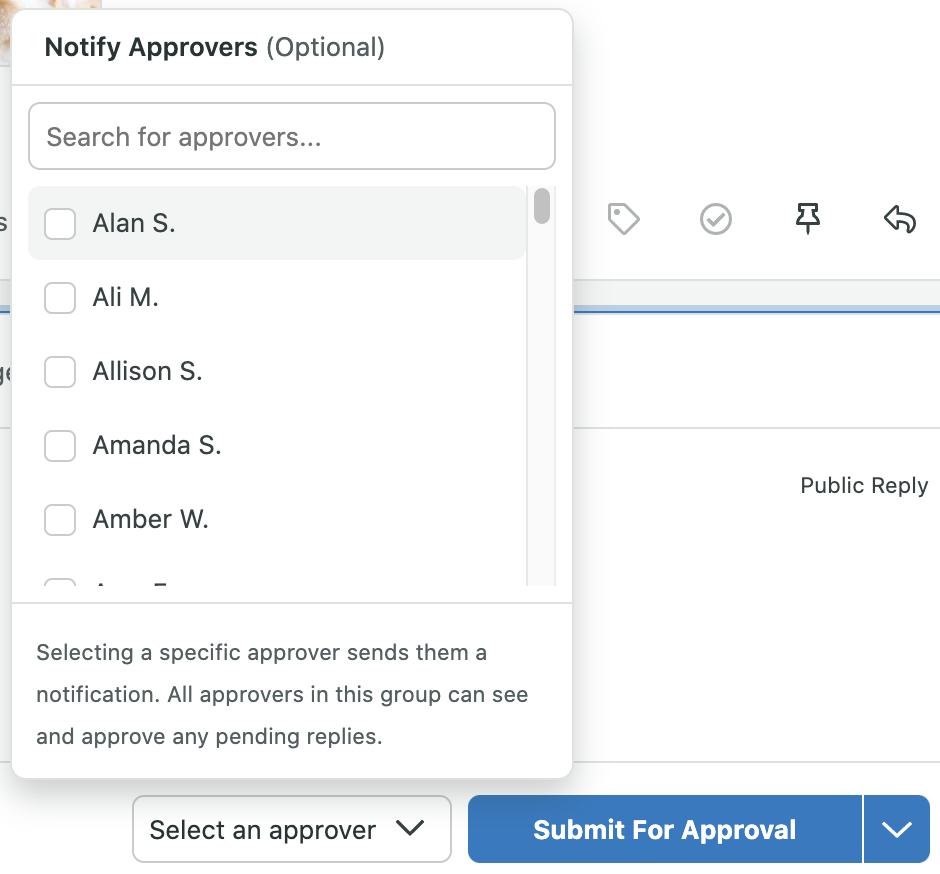940x874 pixels.
Task: Select the Allison S. name text
Action: click(x=147, y=372)
